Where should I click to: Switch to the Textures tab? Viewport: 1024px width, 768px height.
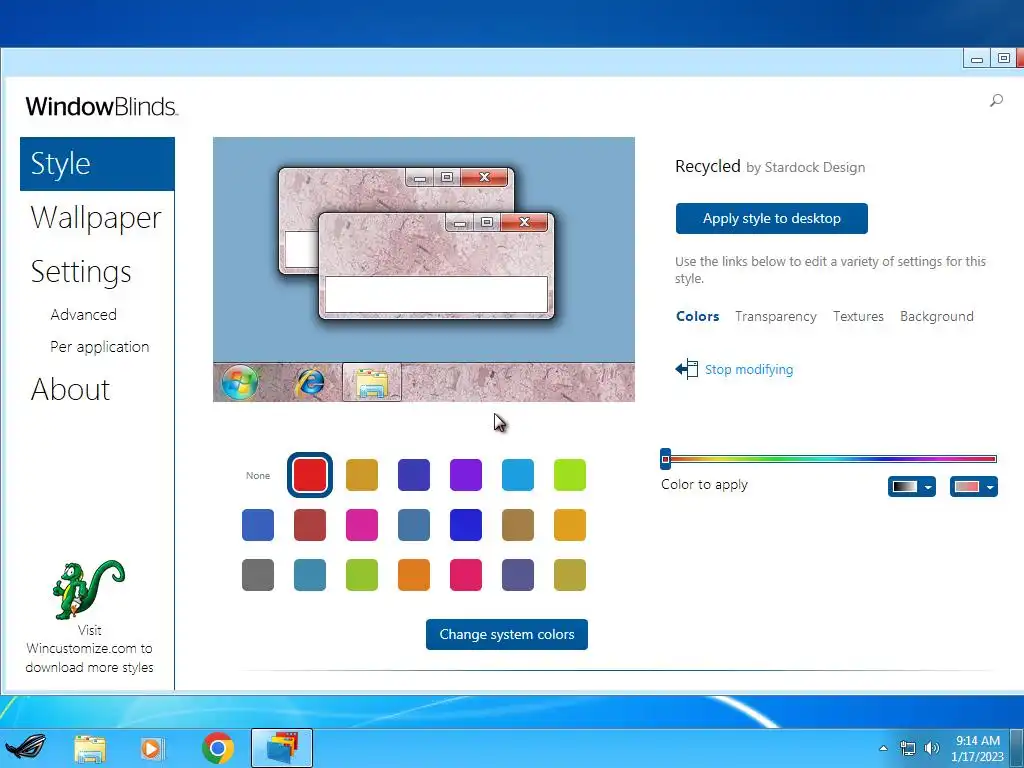(858, 317)
